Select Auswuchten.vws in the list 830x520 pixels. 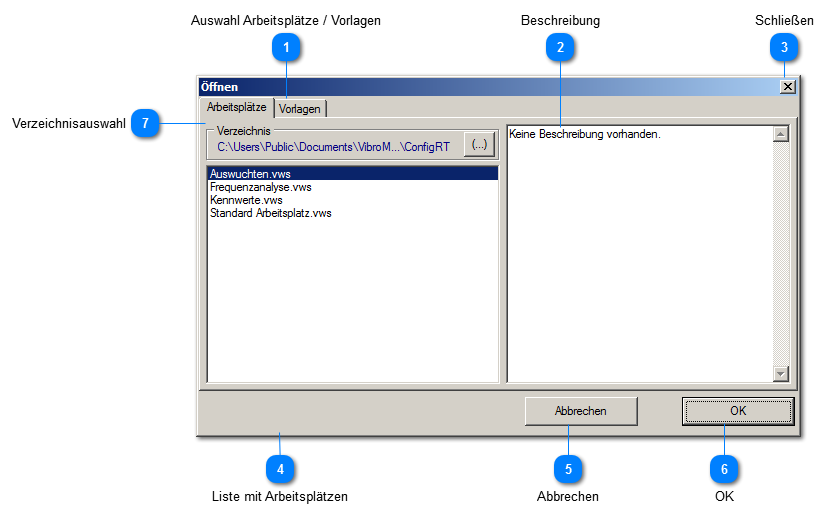point(353,174)
